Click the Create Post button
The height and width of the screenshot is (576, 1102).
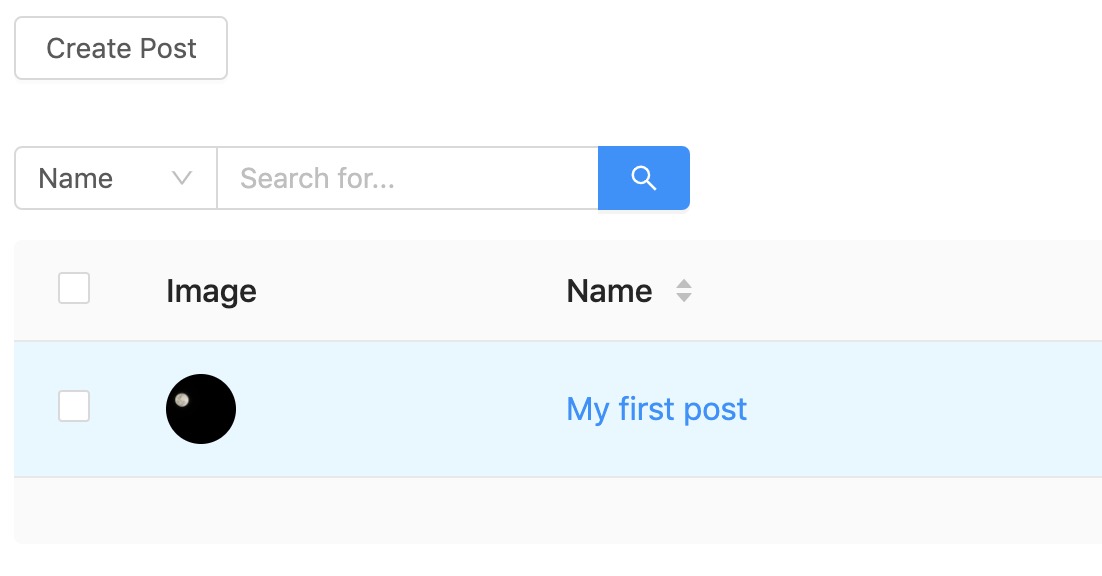[x=121, y=48]
